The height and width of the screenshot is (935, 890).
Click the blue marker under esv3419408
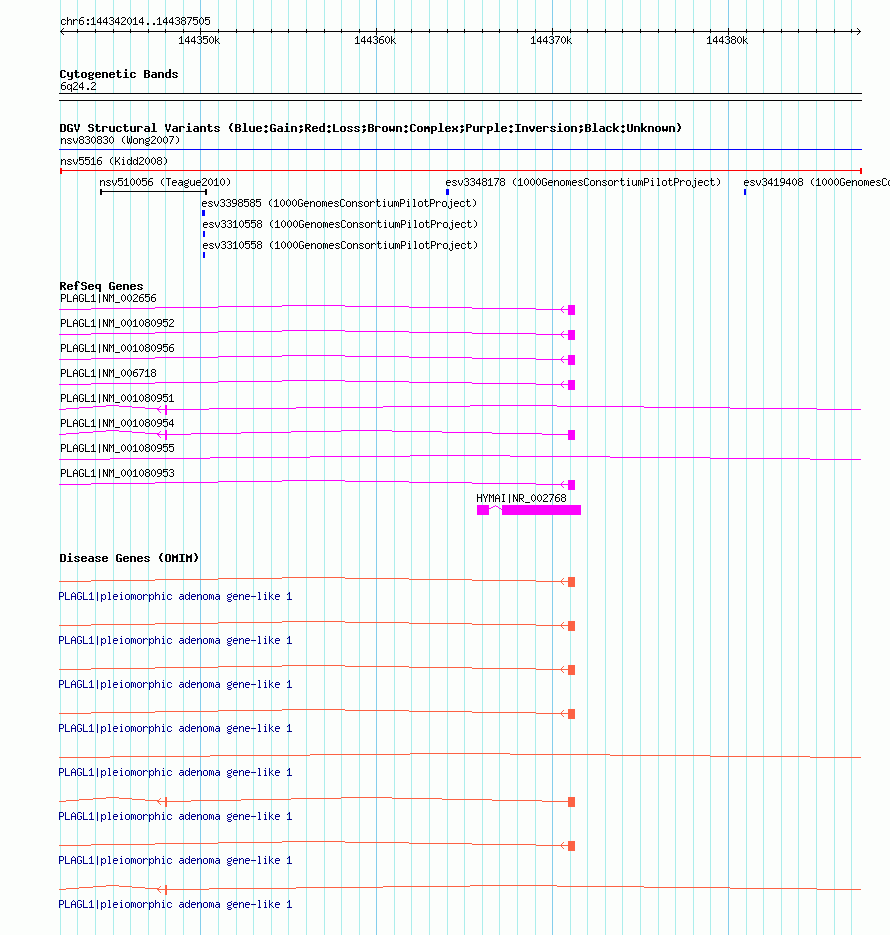pos(745,192)
